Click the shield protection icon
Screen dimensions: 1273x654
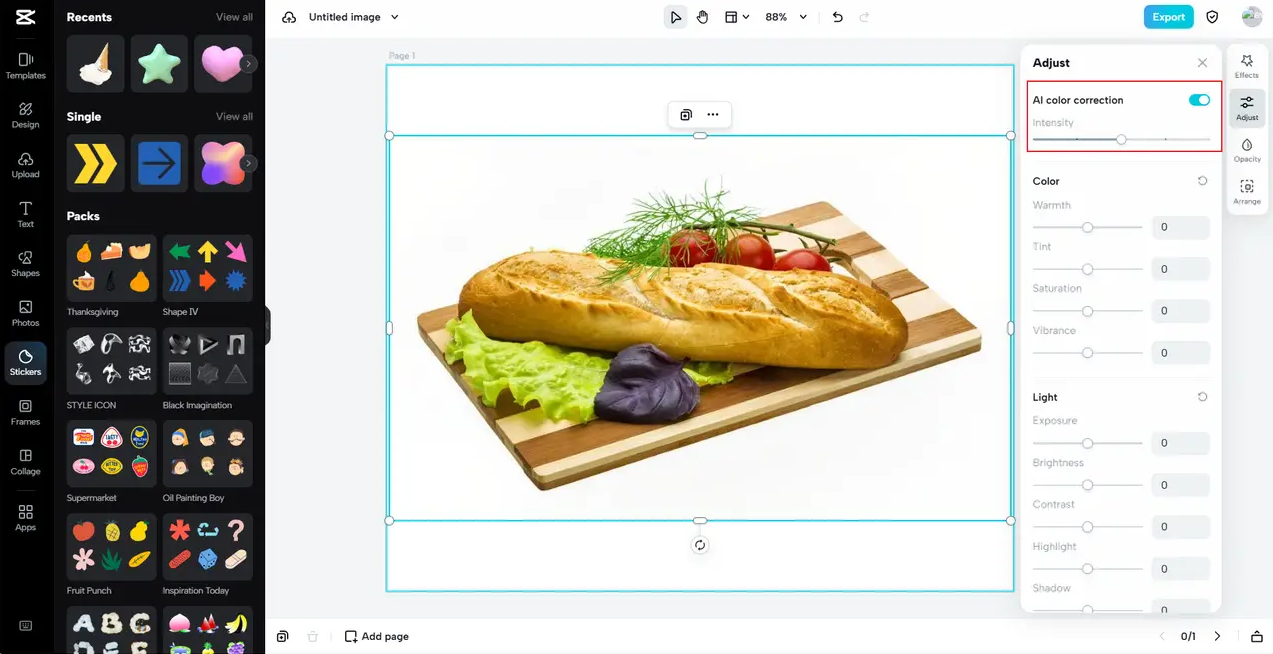click(x=1212, y=17)
